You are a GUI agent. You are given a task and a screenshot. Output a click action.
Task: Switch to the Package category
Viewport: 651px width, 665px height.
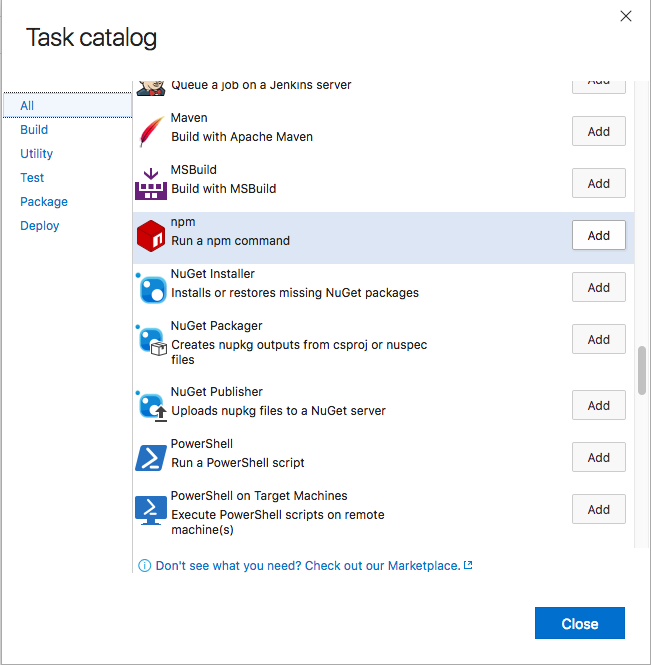[44, 202]
